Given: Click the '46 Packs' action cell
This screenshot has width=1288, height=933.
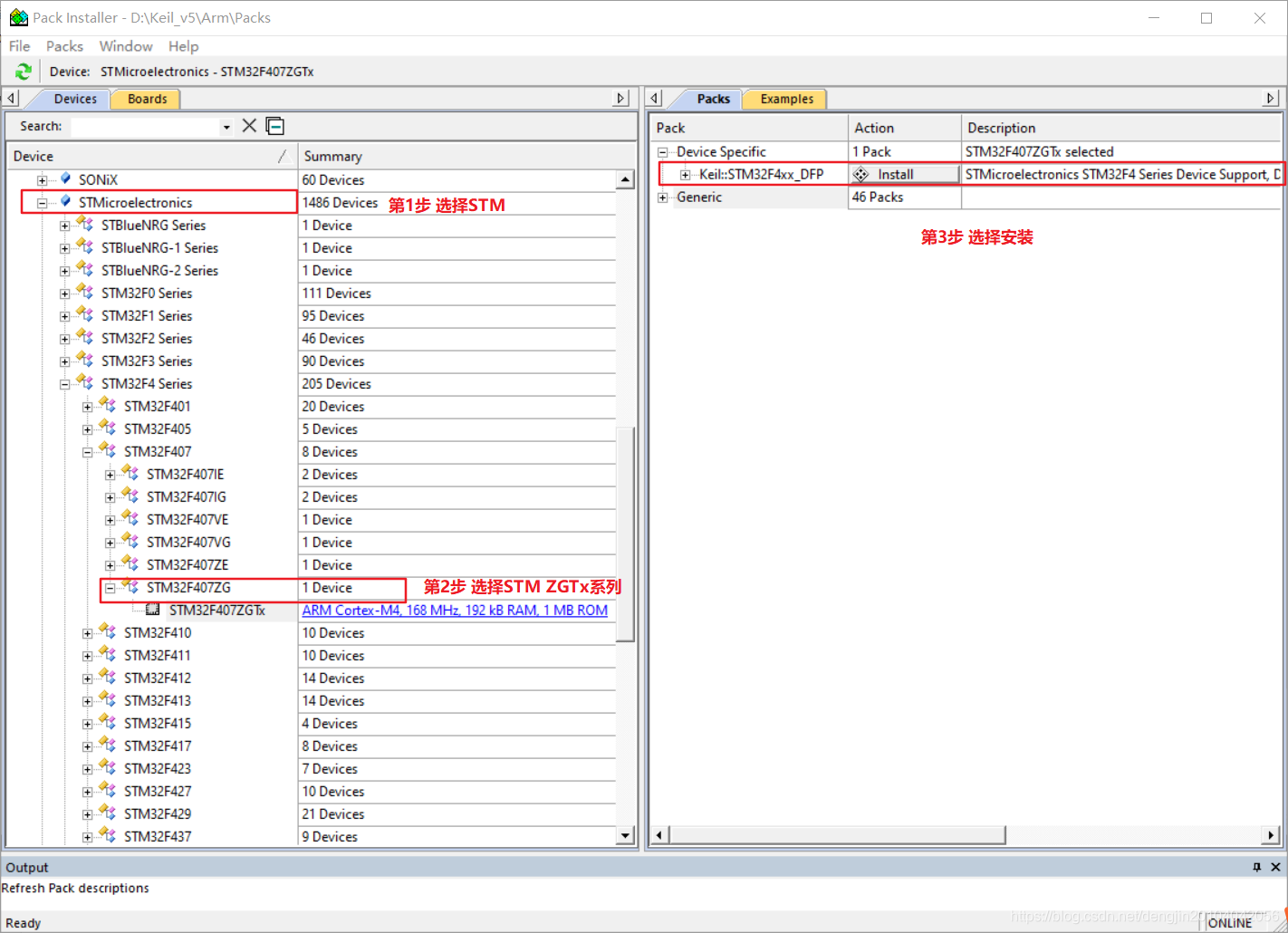Looking at the screenshot, I should click(904, 197).
